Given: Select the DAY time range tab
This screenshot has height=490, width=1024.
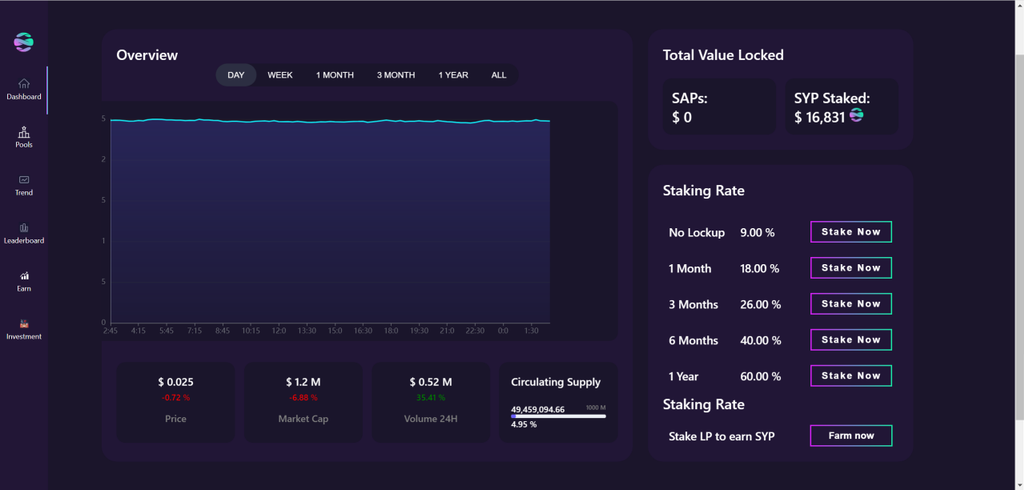Looking at the screenshot, I should (236, 75).
